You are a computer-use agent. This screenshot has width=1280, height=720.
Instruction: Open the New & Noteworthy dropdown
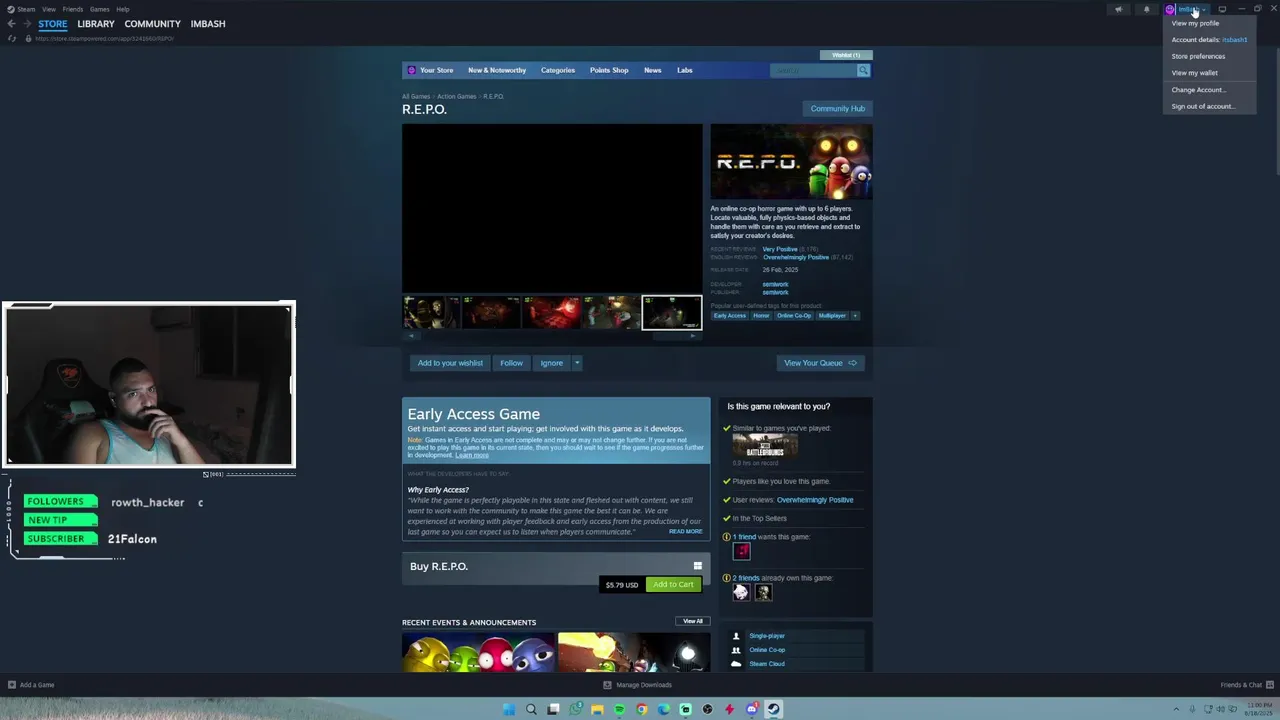497,70
